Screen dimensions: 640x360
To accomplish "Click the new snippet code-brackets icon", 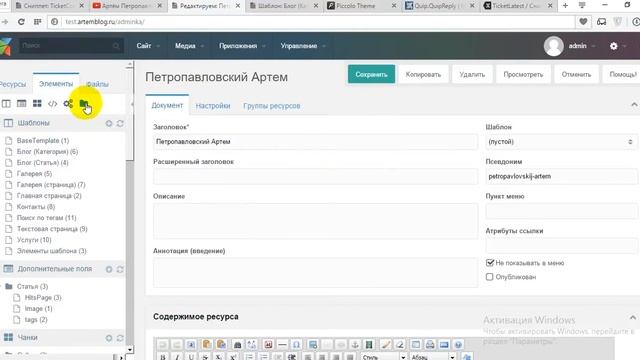I will (53, 104).
